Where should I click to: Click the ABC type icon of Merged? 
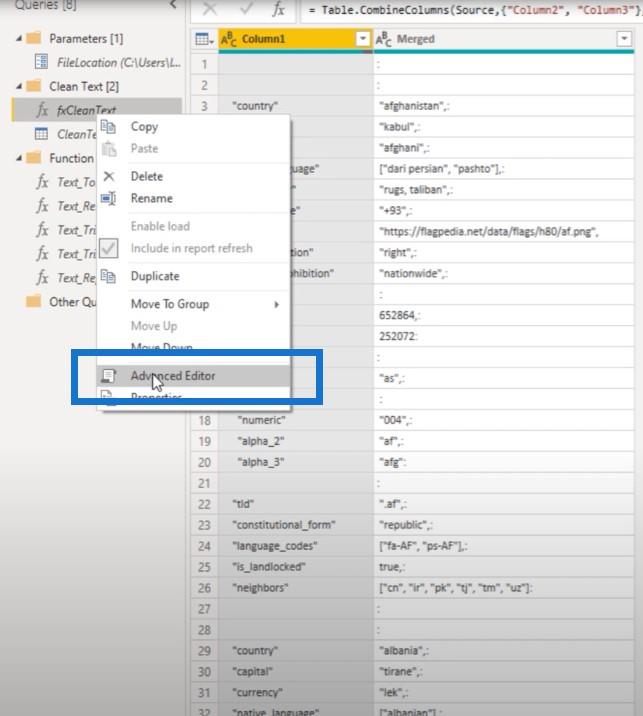[384, 40]
